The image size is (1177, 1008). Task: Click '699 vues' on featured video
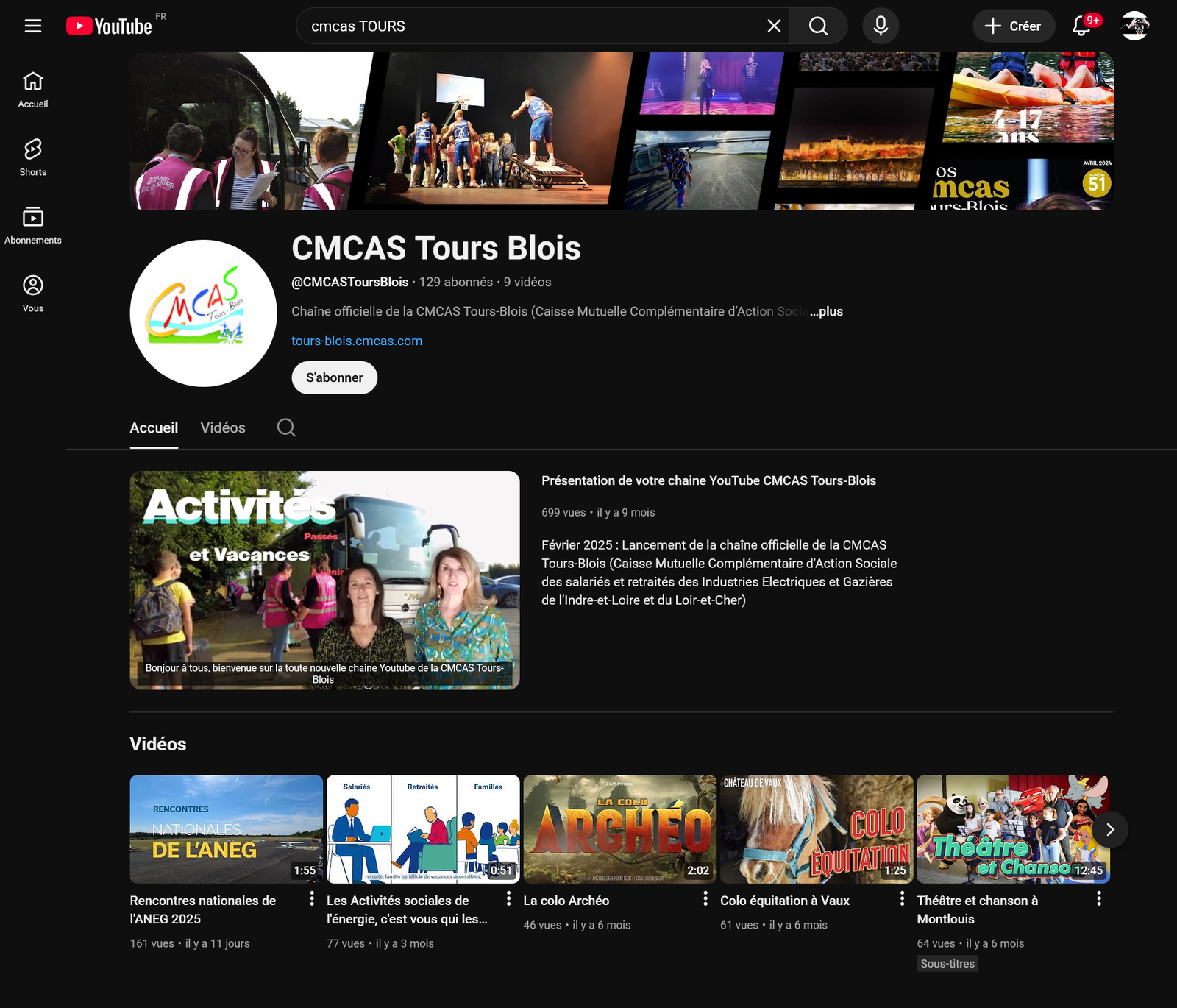pos(563,512)
